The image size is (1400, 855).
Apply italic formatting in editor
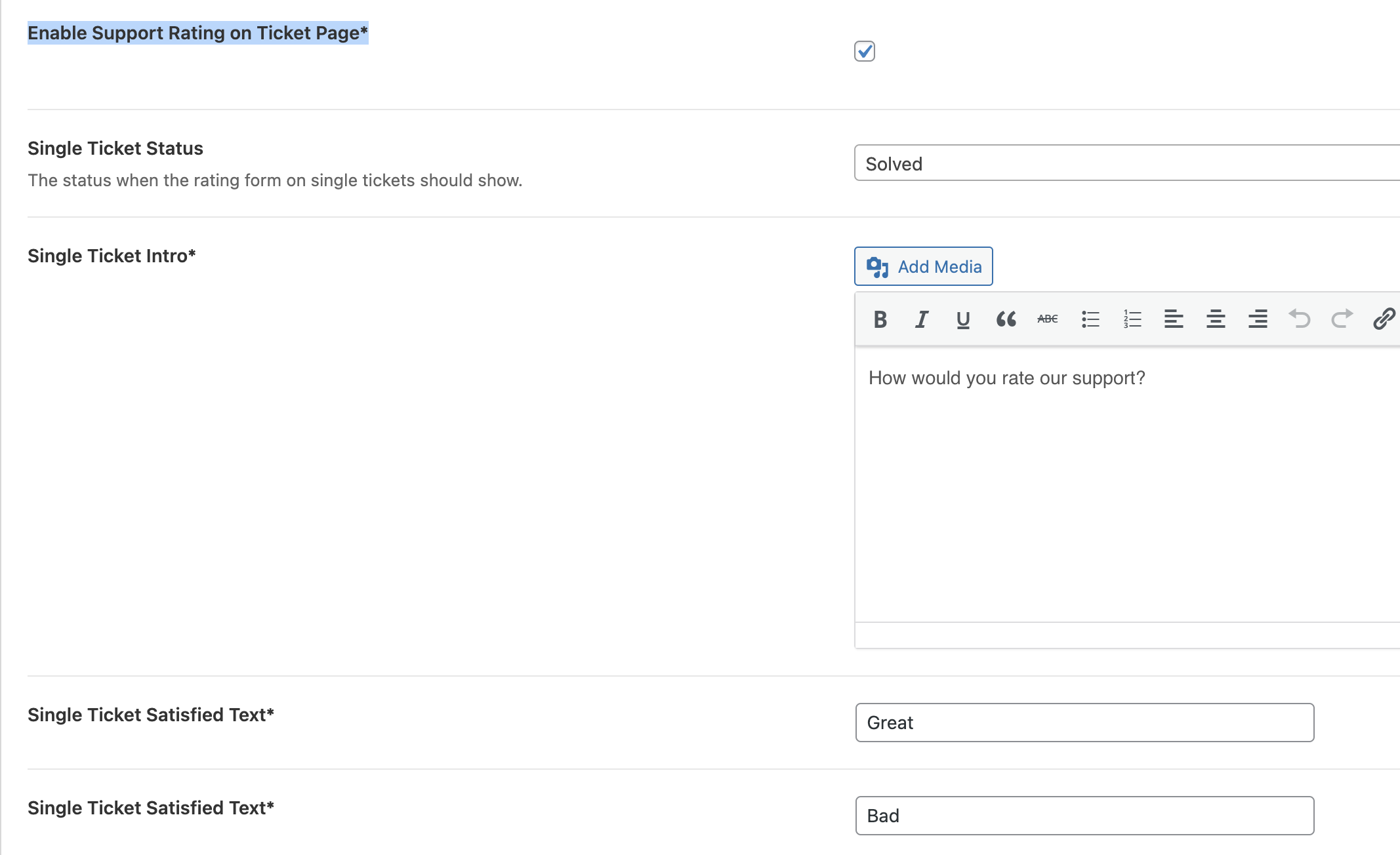click(922, 319)
